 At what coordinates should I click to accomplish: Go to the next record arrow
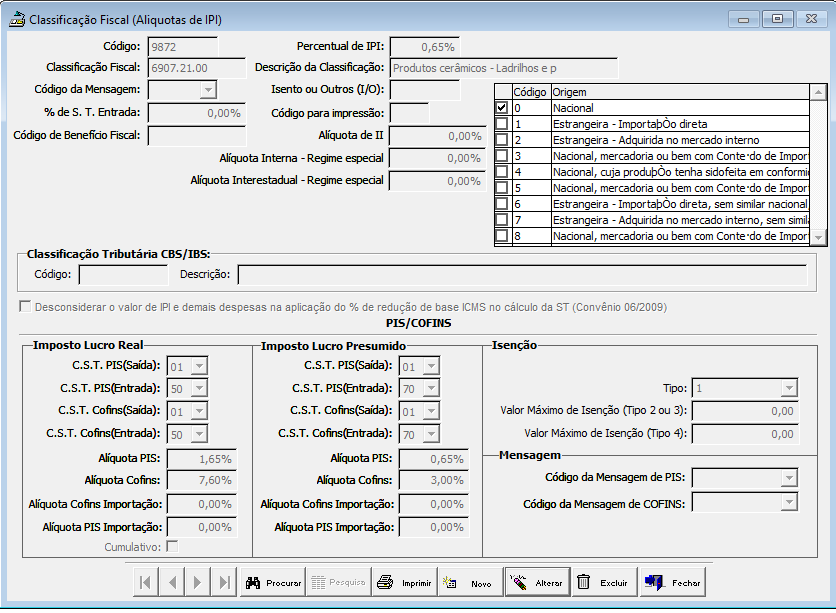tap(198, 583)
